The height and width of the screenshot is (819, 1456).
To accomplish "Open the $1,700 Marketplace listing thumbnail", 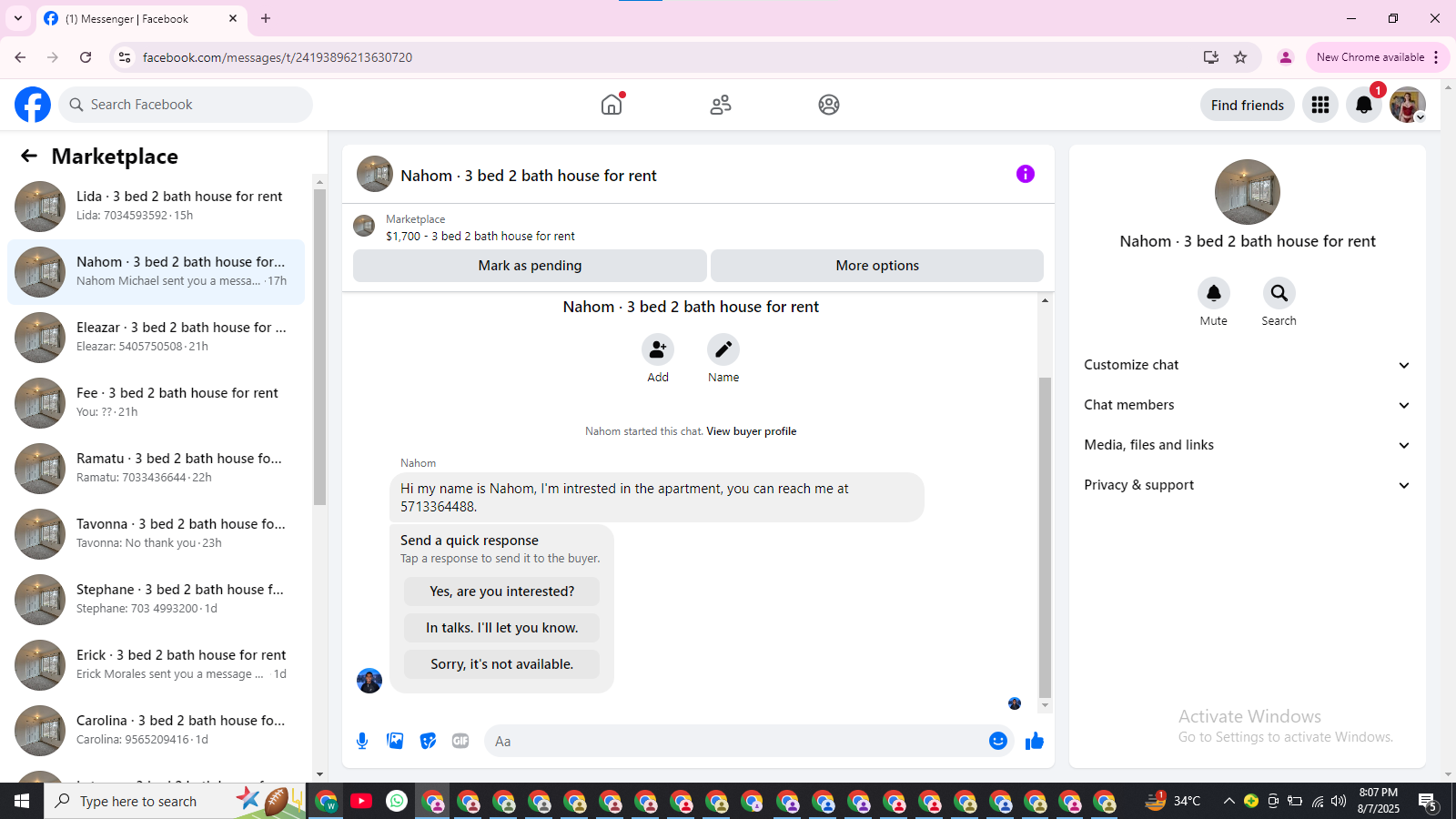I will click(364, 226).
